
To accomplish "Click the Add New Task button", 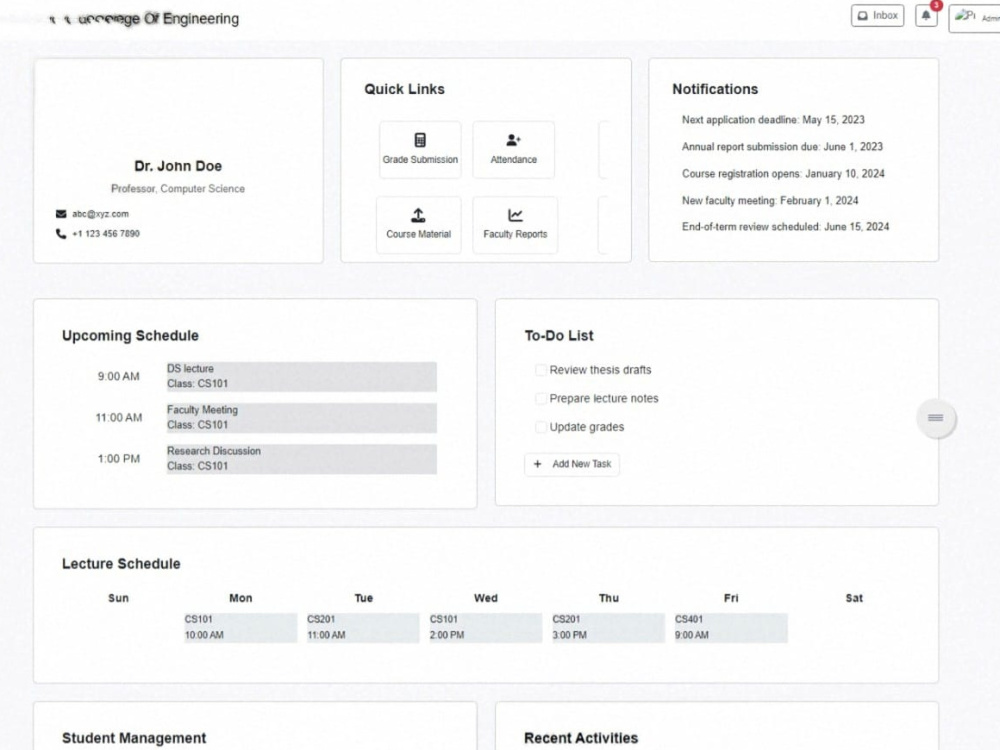I will tap(572, 464).
